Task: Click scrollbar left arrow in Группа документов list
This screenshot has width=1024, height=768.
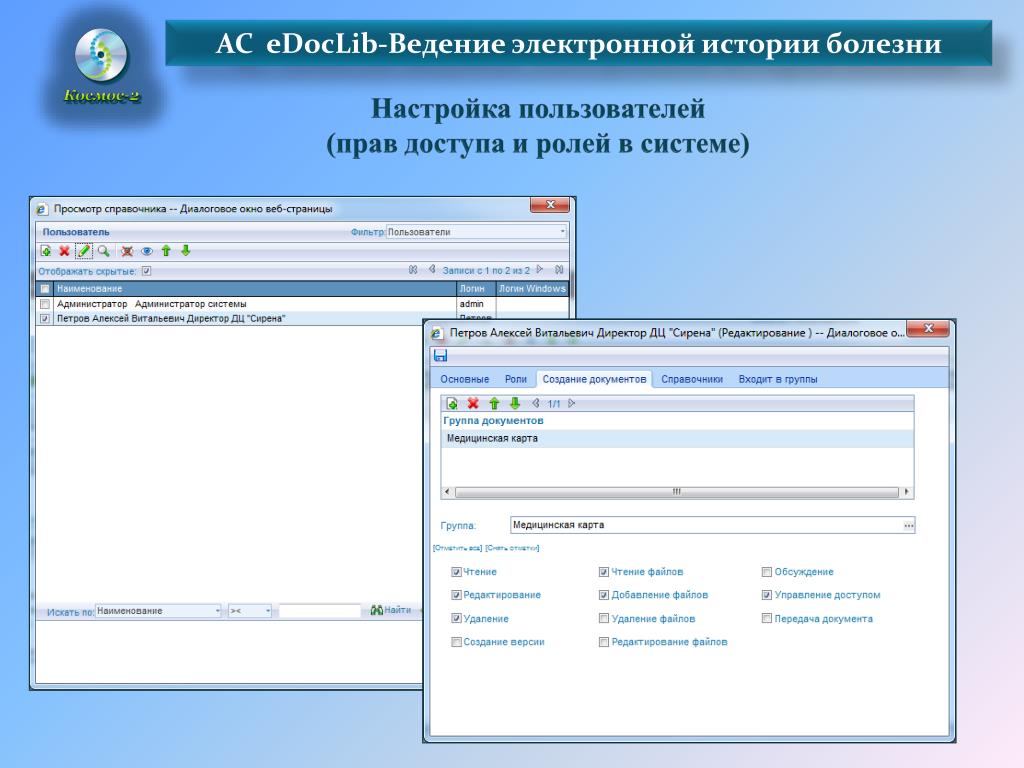Action: (447, 492)
